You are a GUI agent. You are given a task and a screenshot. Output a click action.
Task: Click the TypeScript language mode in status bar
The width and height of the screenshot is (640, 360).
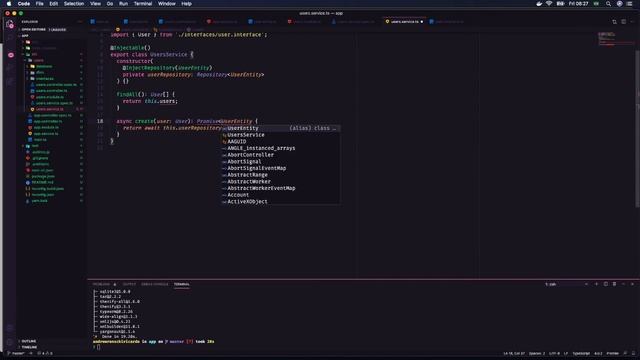(581, 353)
